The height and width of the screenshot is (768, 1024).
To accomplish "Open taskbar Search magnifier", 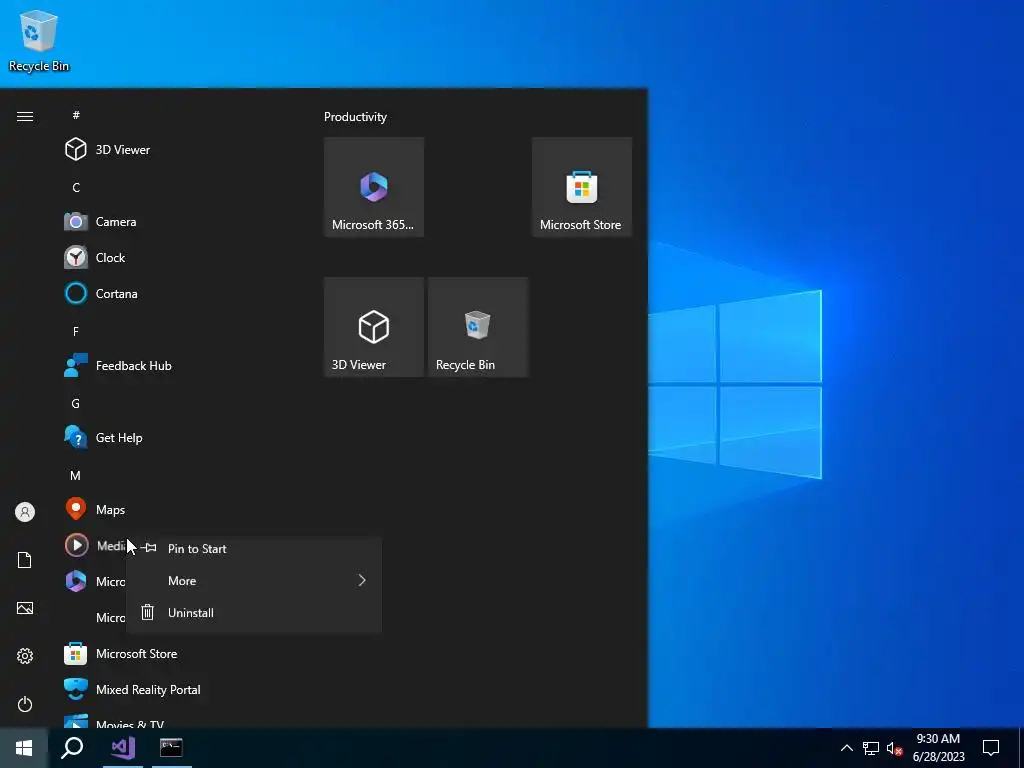I will (x=72, y=748).
